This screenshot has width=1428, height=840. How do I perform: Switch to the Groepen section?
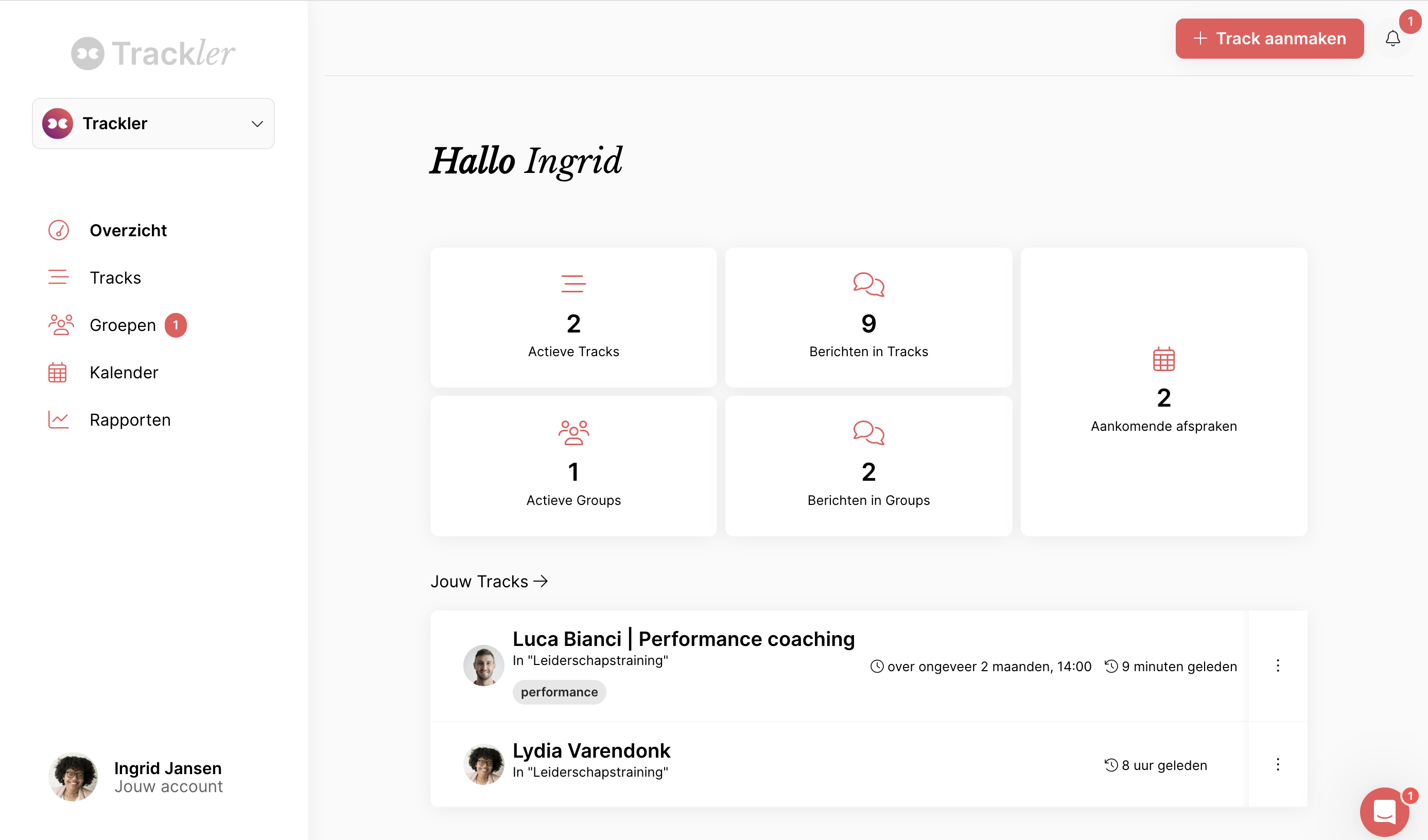click(x=123, y=325)
